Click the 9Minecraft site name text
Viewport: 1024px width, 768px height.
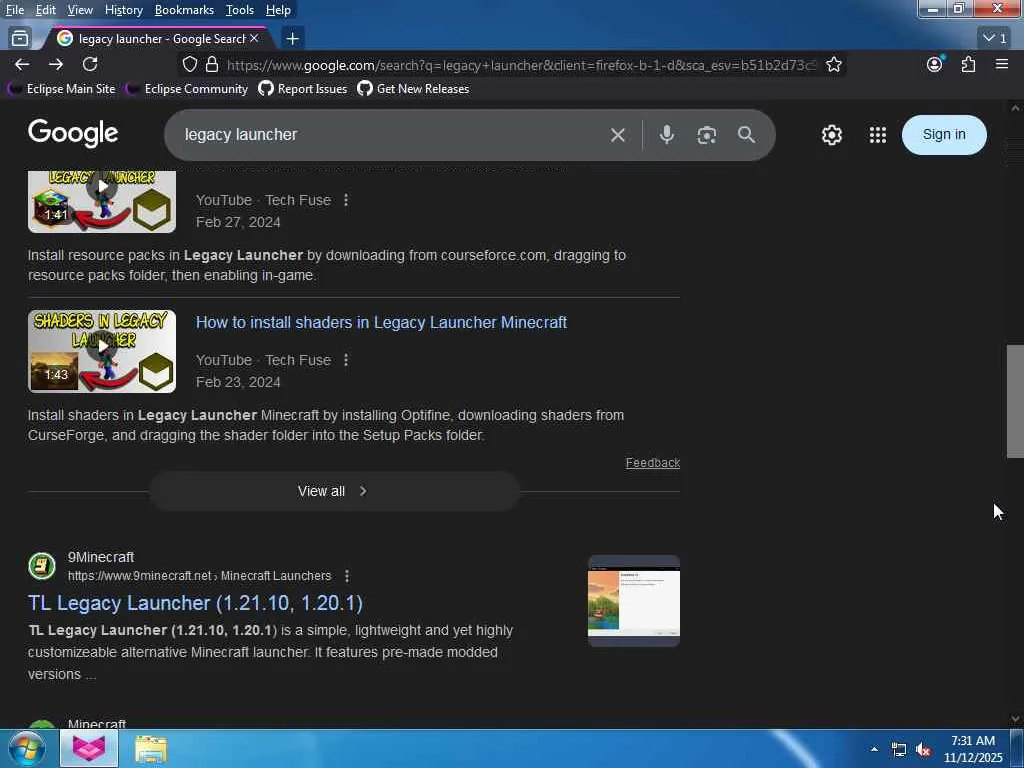[x=101, y=557]
